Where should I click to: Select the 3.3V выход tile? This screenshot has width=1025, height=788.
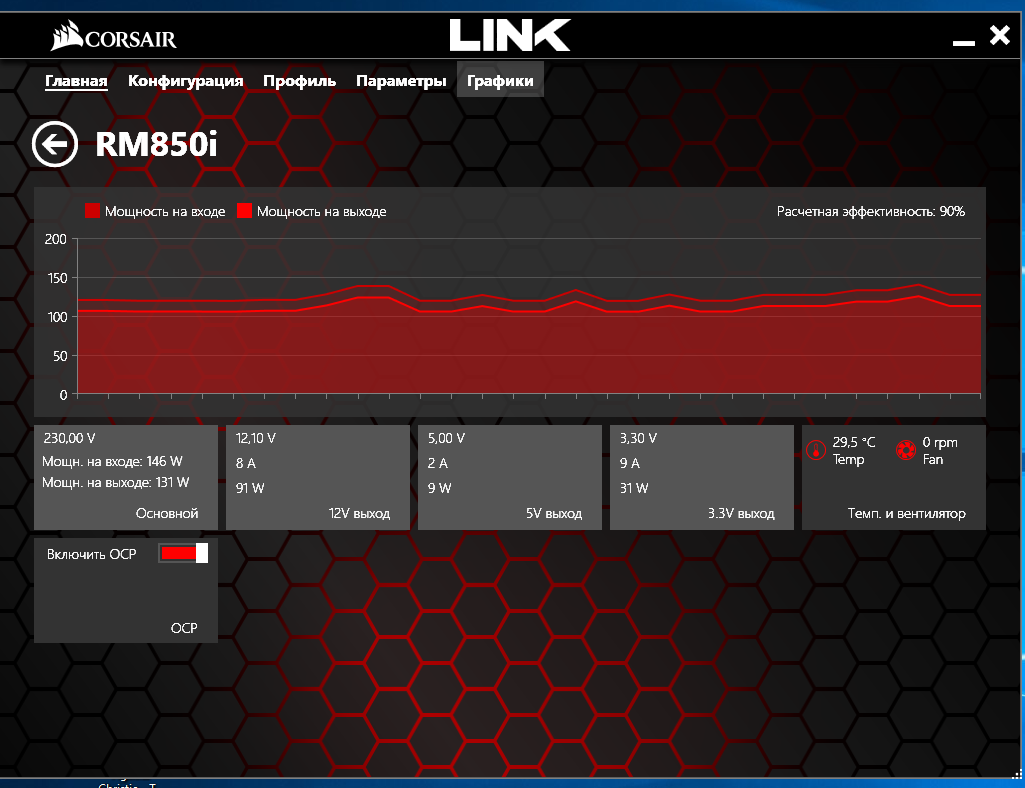tap(701, 477)
